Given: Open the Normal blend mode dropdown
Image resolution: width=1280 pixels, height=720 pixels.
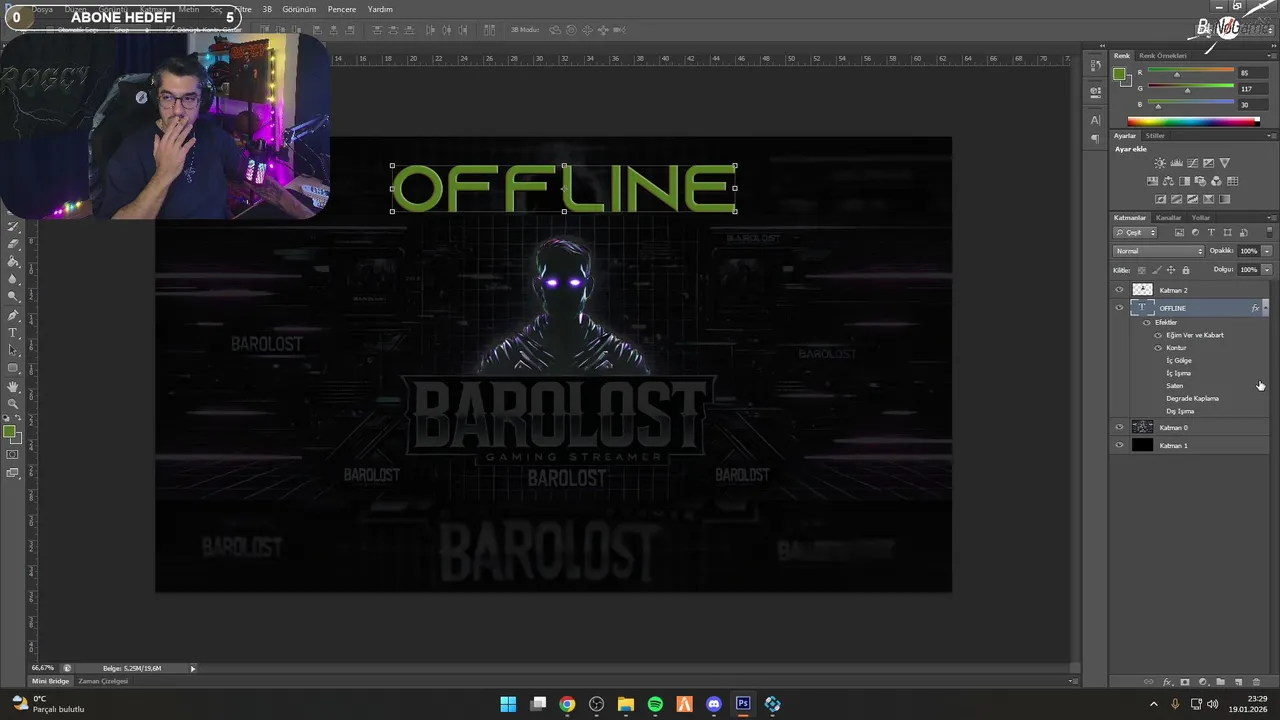Looking at the screenshot, I should 1159,251.
